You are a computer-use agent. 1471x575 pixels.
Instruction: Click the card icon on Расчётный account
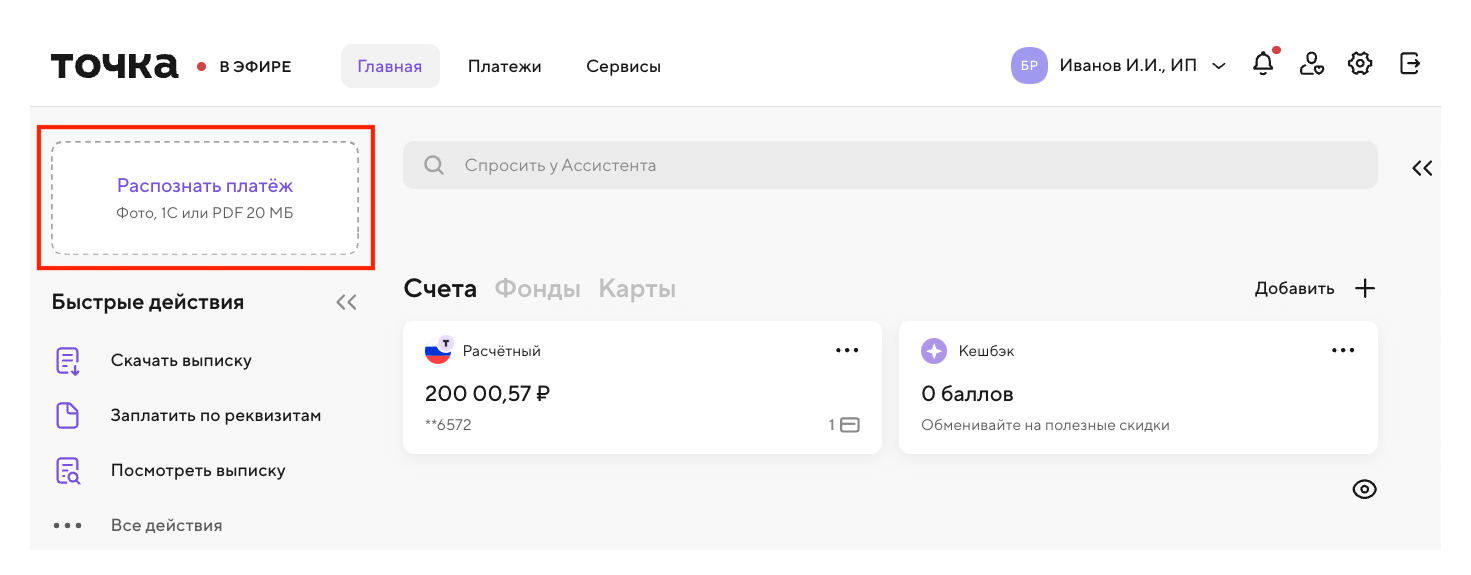(849, 425)
